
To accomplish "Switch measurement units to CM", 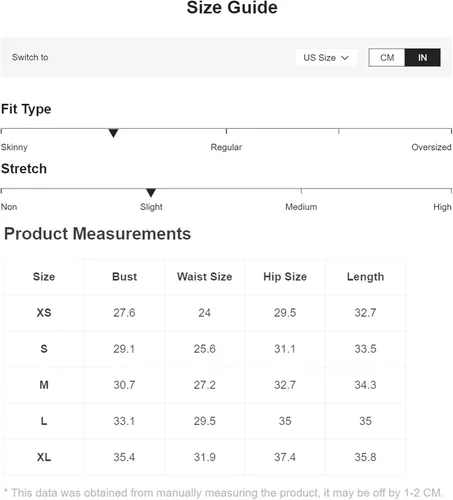I will coord(387,58).
